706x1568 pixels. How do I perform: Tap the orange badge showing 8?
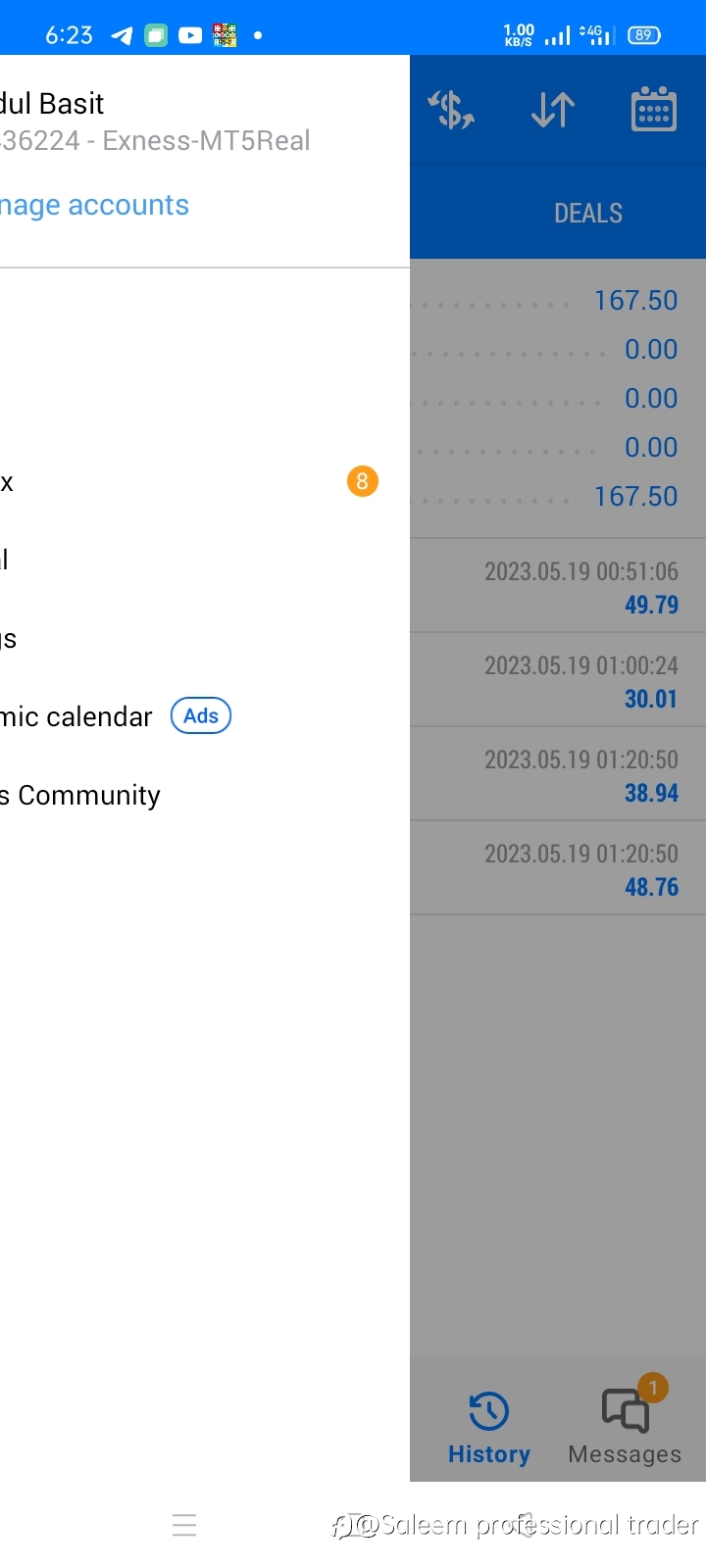point(362,481)
